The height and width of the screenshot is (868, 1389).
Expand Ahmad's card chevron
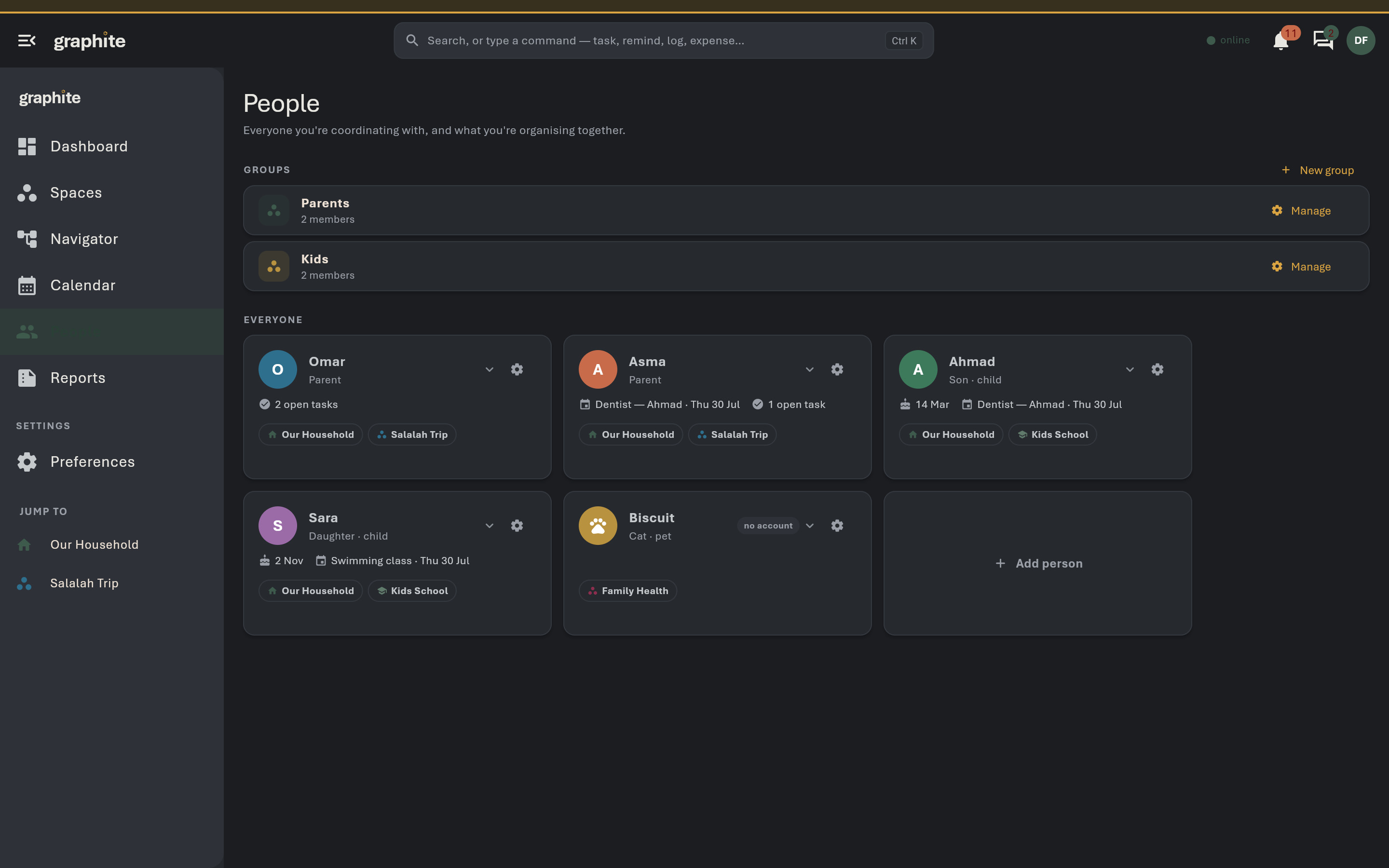(x=1130, y=369)
